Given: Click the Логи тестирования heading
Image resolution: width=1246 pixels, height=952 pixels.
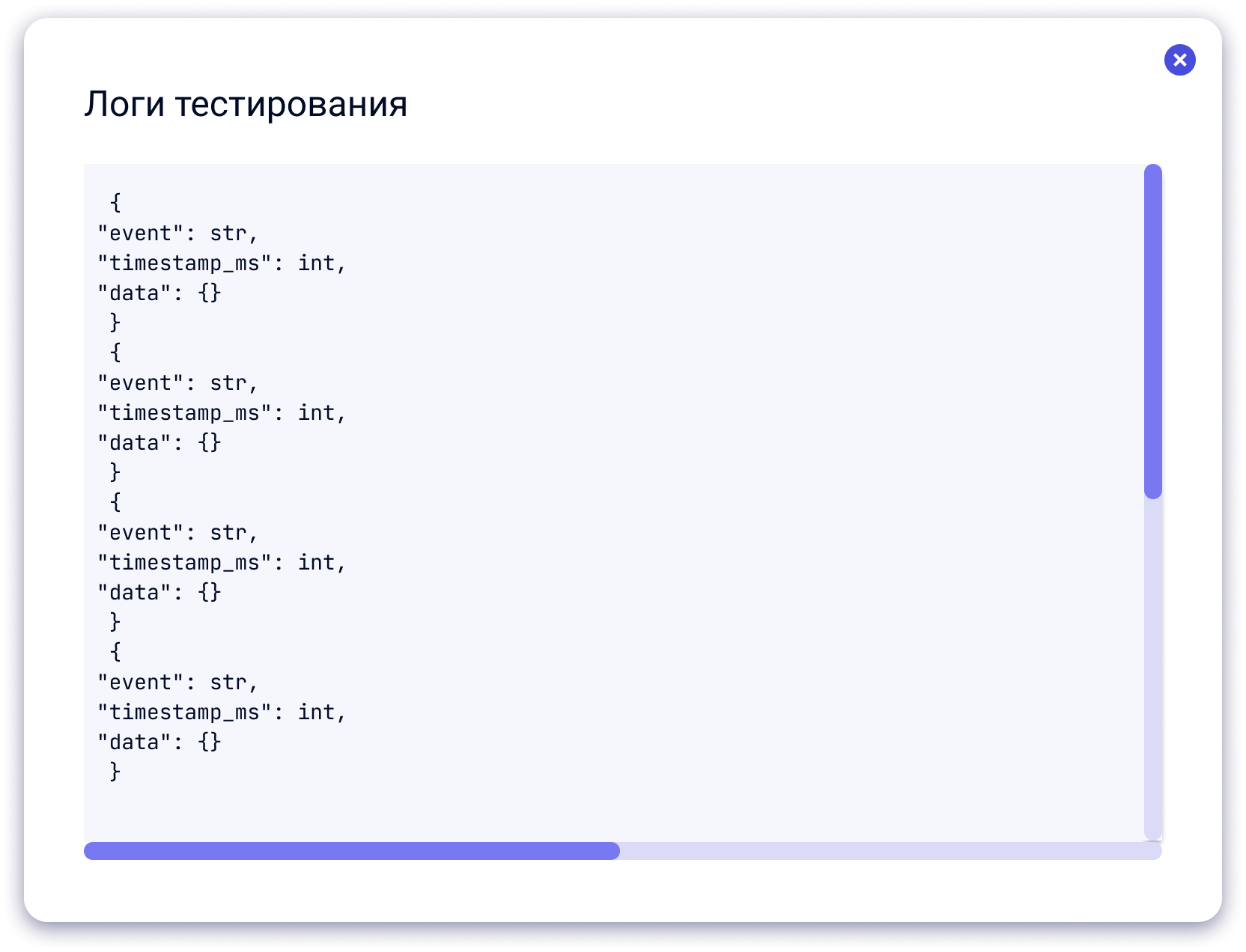Looking at the screenshot, I should point(246,103).
